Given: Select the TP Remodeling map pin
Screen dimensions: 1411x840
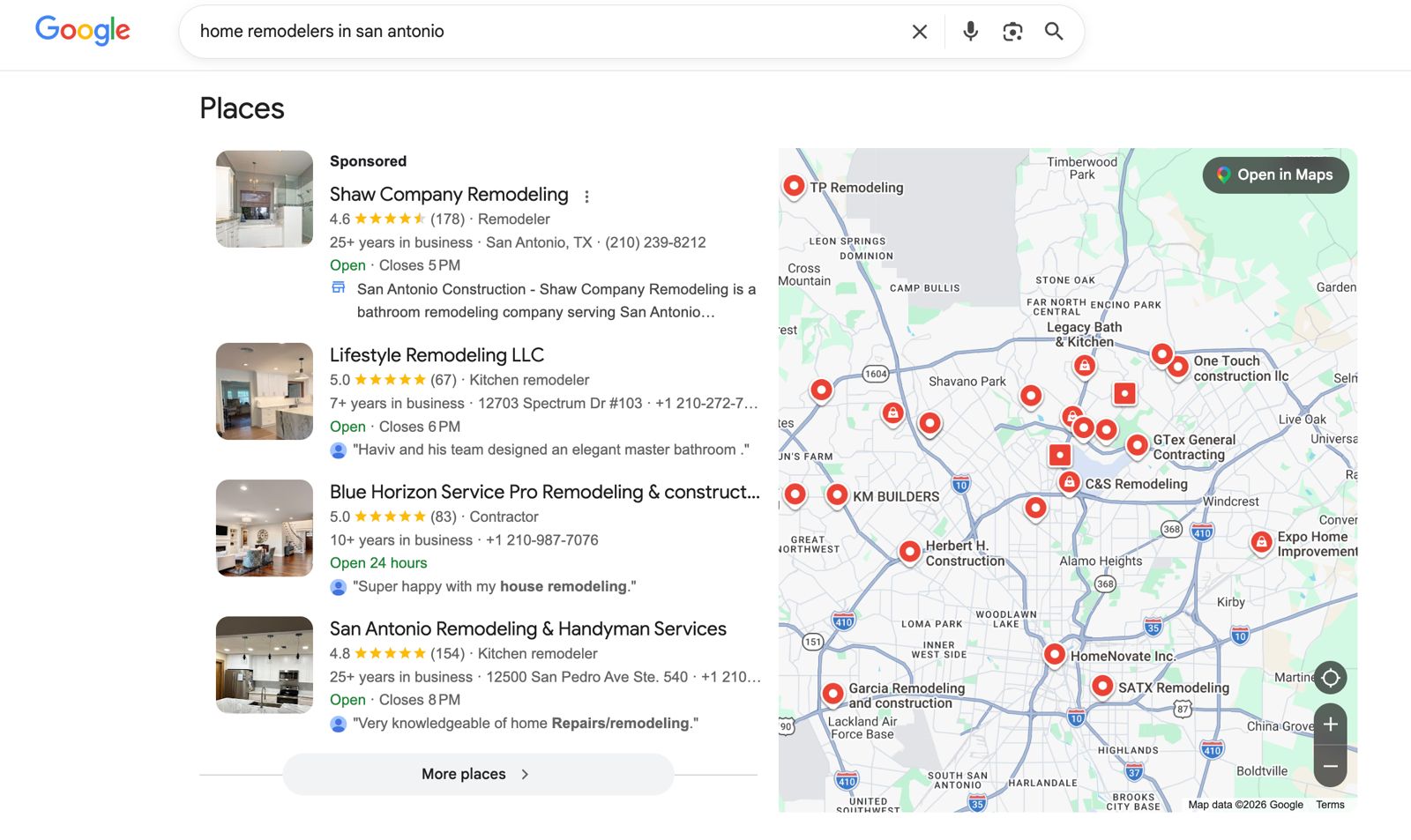Looking at the screenshot, I should coord(794,186).
